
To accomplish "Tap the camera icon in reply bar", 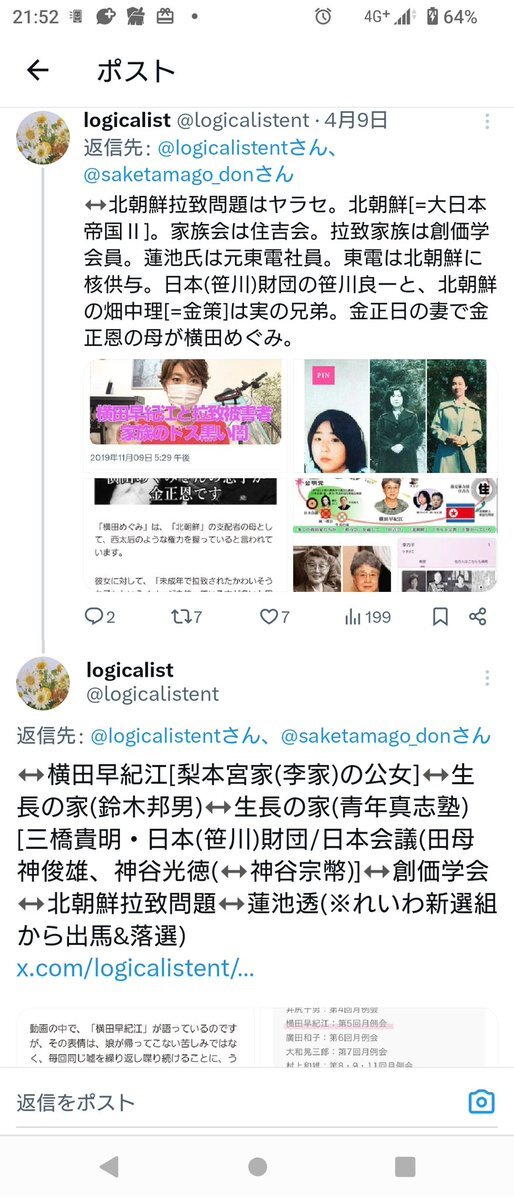I will tap(481, 1102).
